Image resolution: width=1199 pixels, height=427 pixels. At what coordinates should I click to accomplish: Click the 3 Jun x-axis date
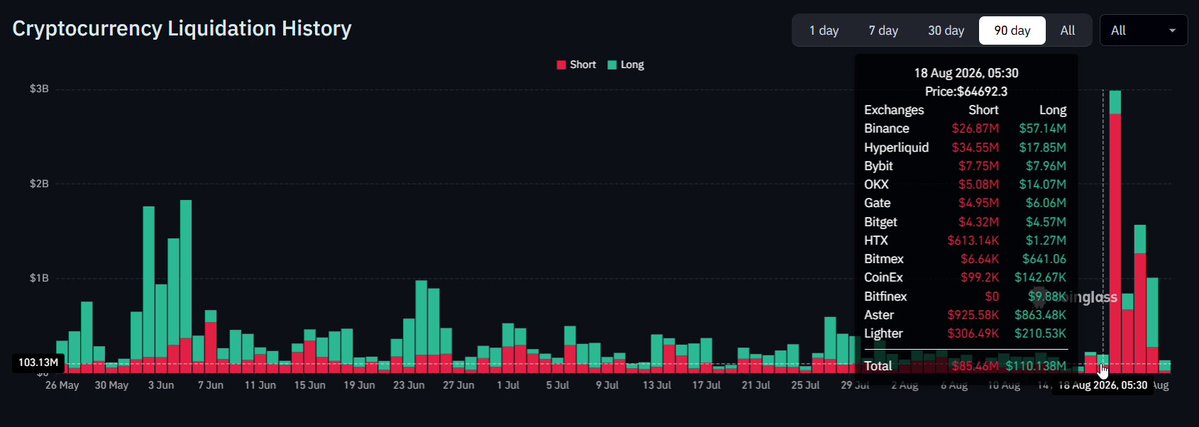161,385
